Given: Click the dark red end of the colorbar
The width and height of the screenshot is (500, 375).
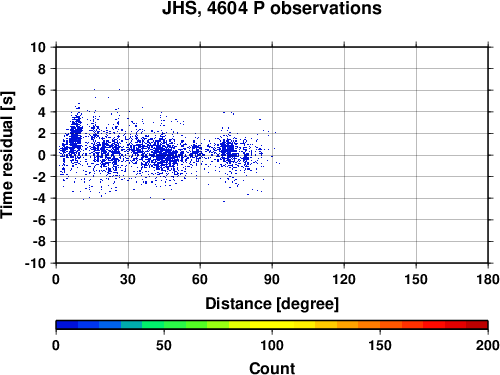Looking at the screenshot, I should [477, 325].
